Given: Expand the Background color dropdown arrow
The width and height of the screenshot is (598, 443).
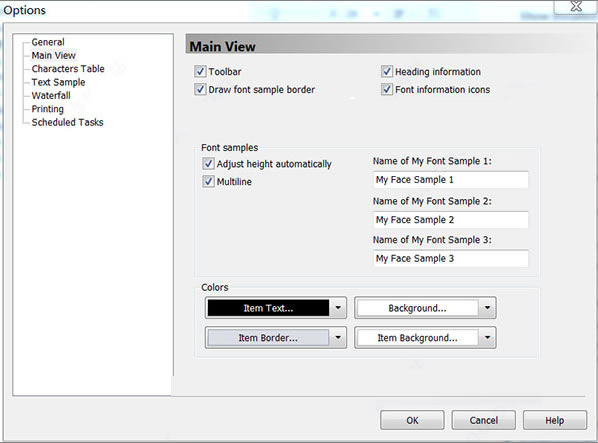Looking at the screenshot, I should point(487,308).
